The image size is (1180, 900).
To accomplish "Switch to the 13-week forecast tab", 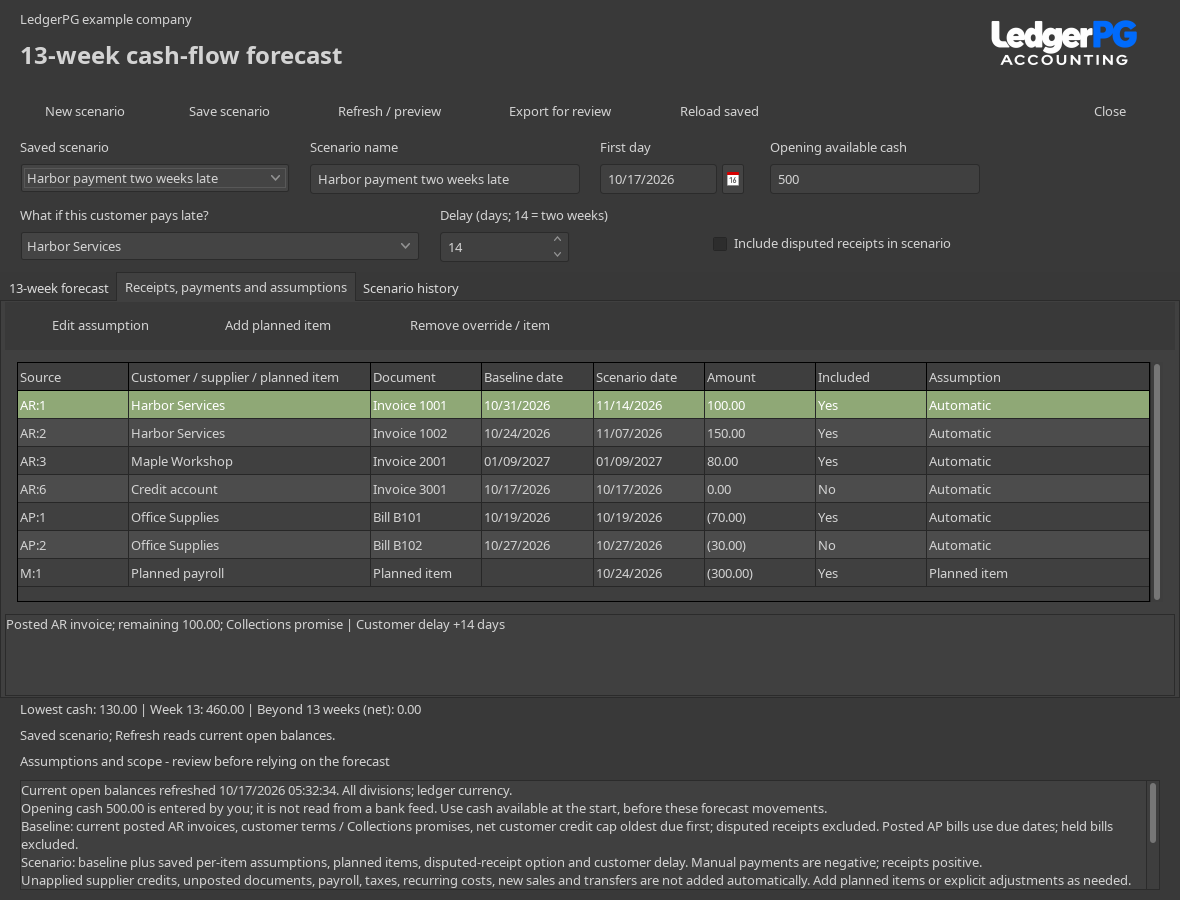I will 59,288.
